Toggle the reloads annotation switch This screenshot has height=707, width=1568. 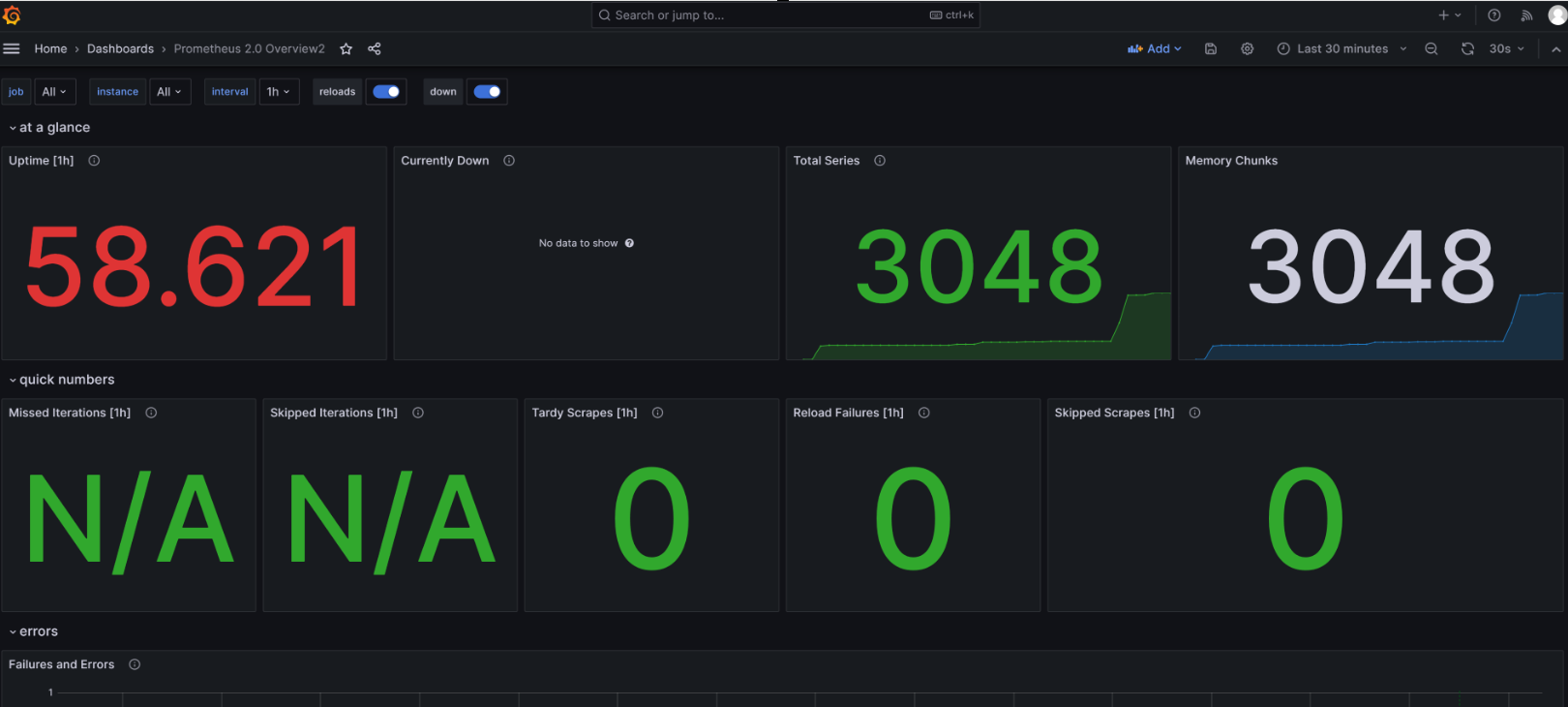tap(386, 92)
